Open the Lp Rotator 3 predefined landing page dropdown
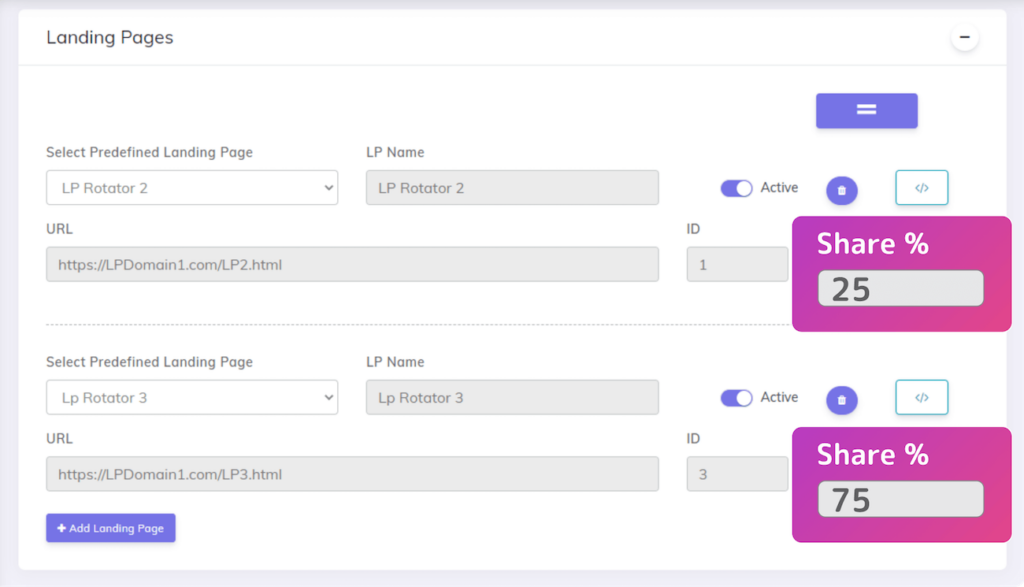 (192, 397)
